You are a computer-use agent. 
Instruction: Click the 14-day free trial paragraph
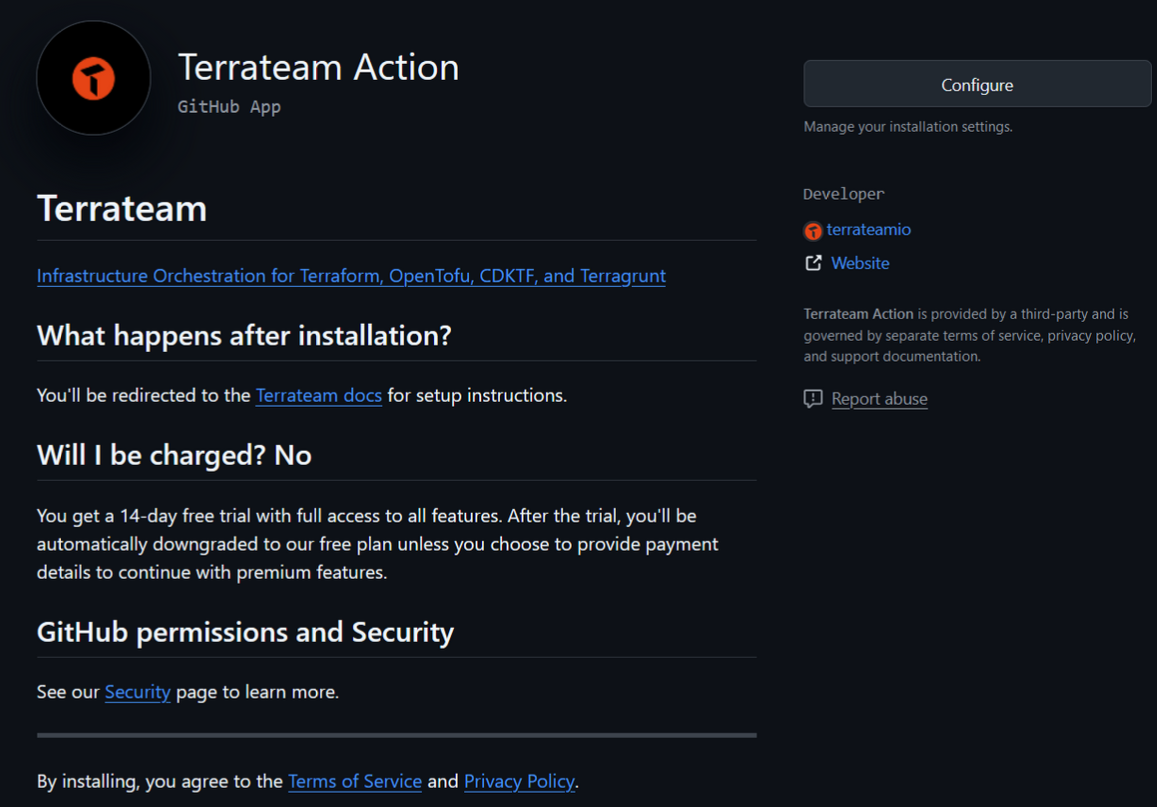pos(378,544)
